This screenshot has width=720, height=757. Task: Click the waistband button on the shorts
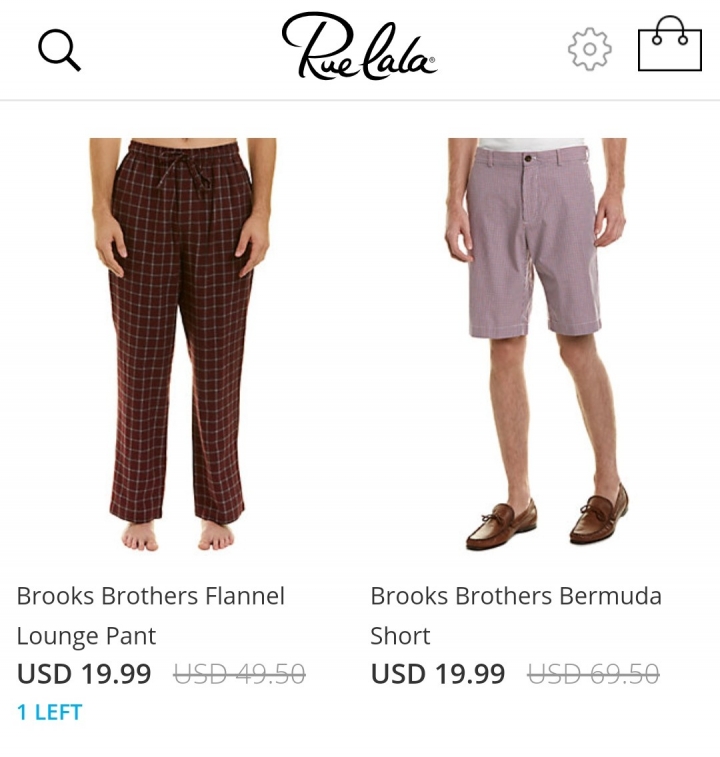click(528, 158)
